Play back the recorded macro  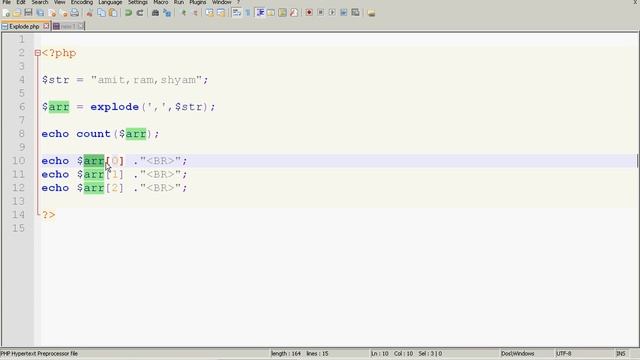coord(332,13)
